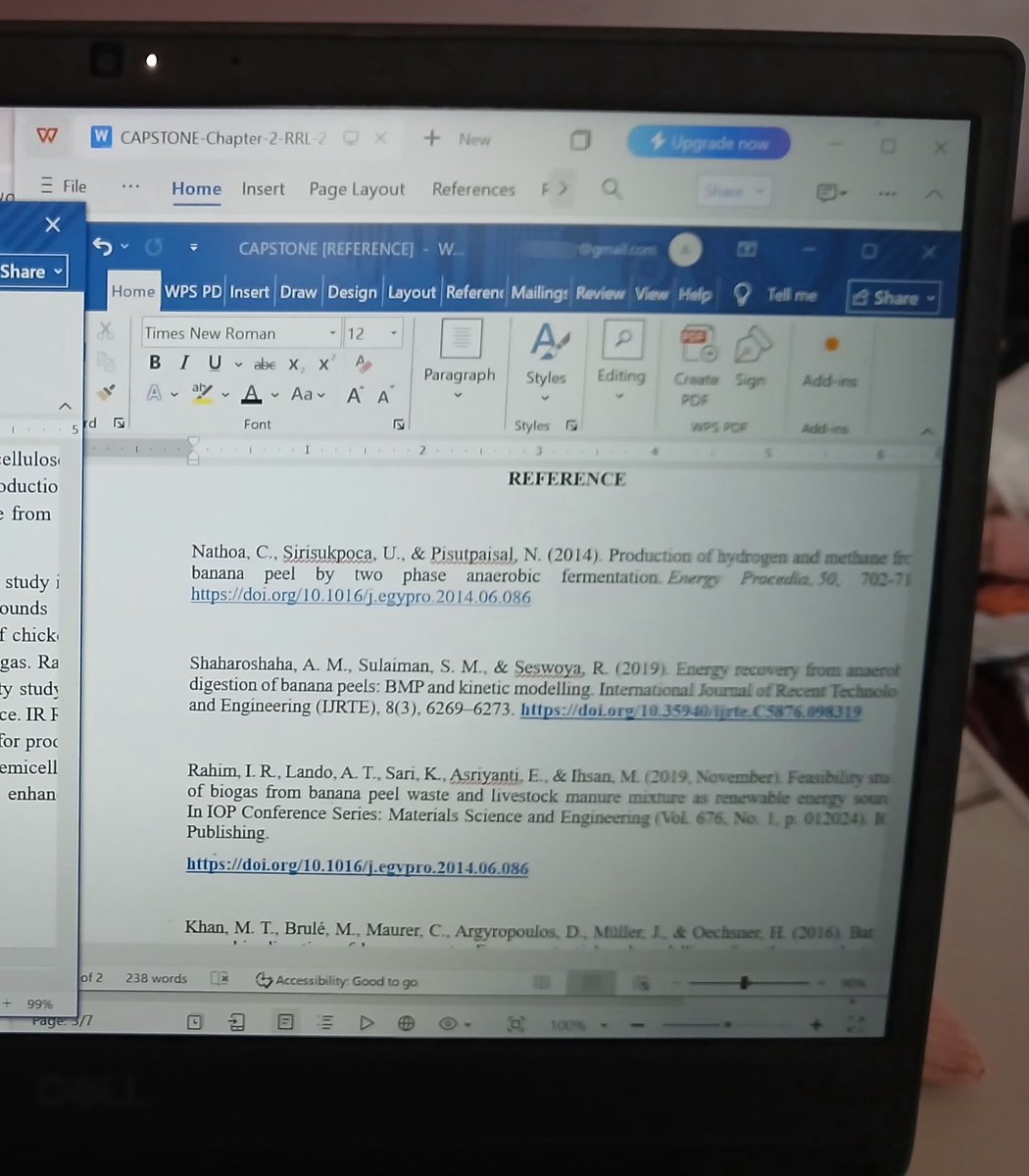Click the 238 words count

point(156,978)
